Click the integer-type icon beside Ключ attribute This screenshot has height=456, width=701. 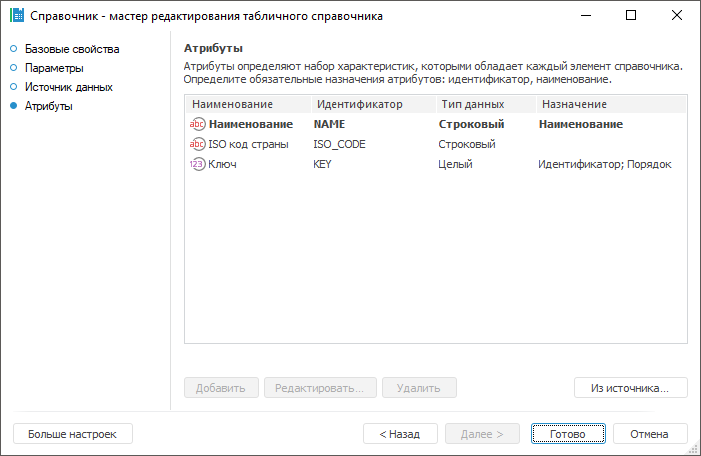[x=197, y=165]
